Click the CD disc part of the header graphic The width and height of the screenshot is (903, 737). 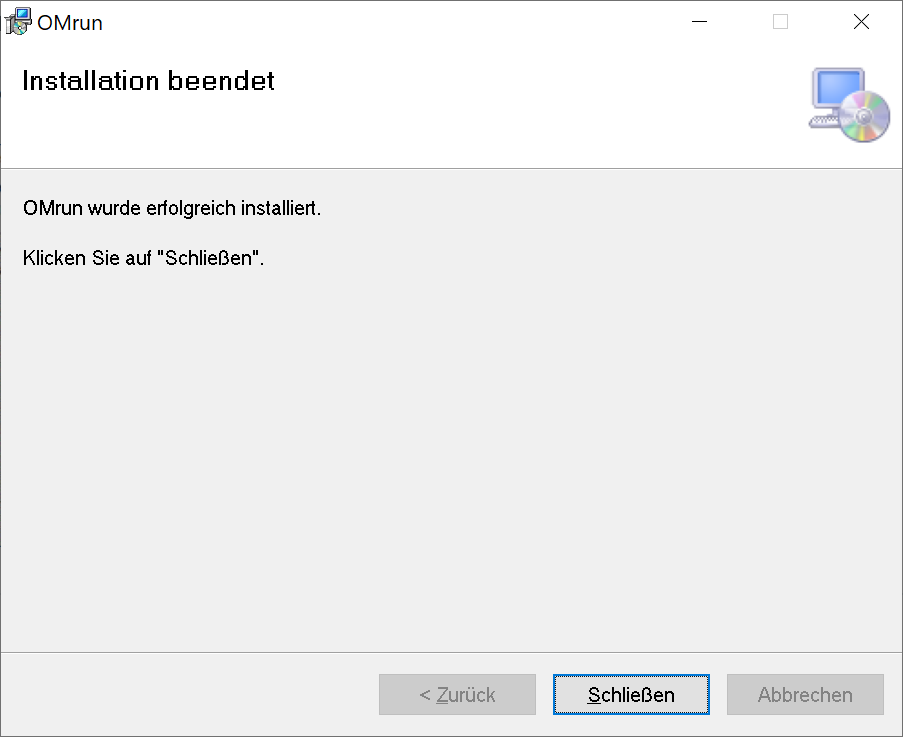[866, 117]
